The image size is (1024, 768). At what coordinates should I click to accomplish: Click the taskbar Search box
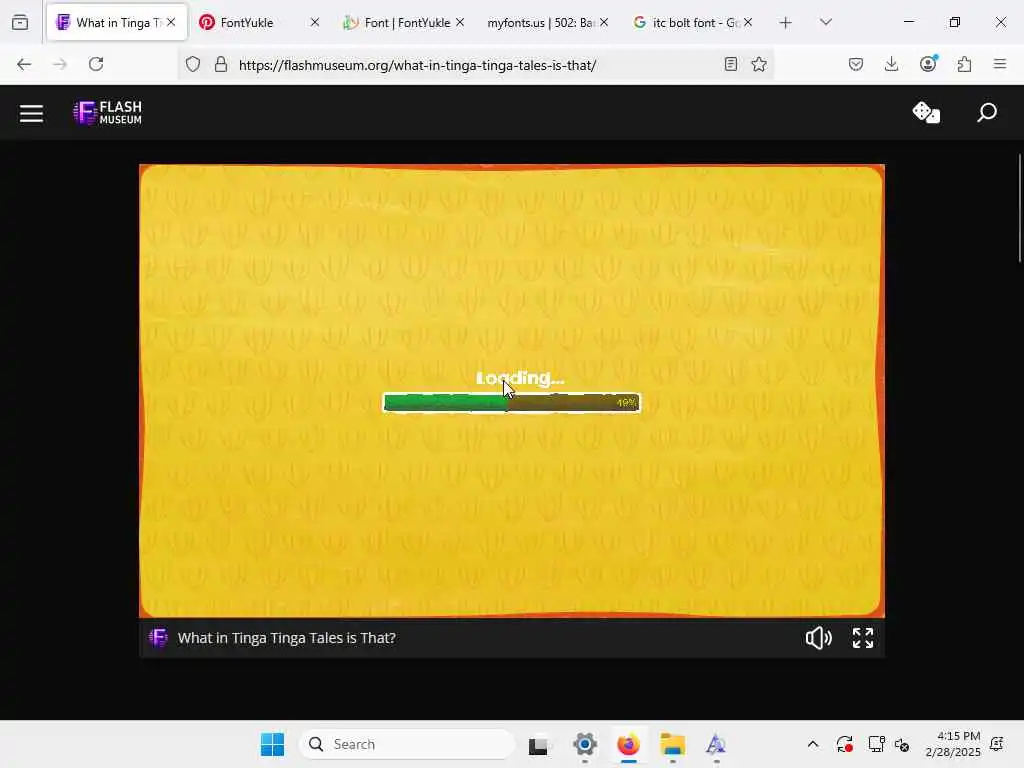(407, 744)
